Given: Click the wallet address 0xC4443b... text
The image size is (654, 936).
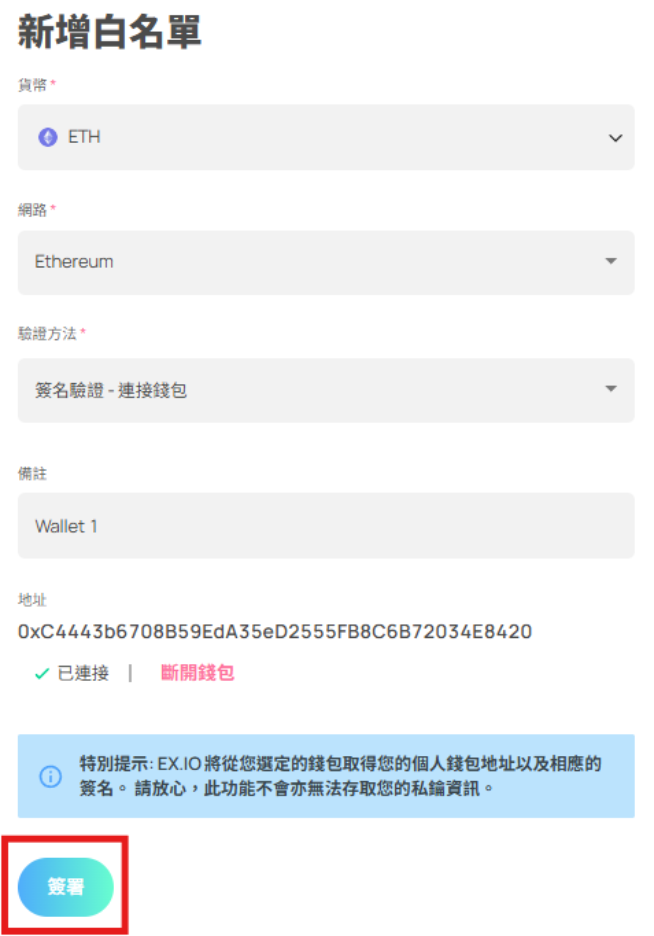Looking at the screenshot, I should tap(275, 632).
